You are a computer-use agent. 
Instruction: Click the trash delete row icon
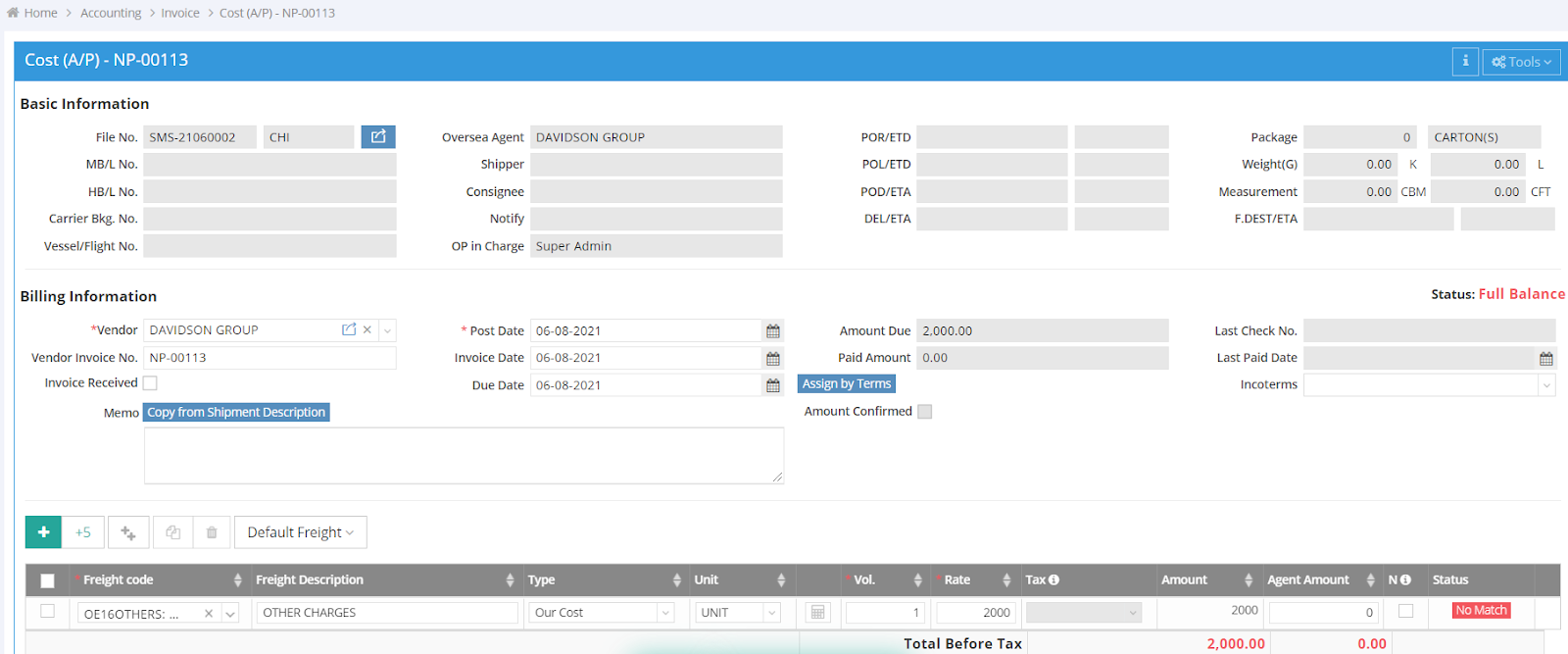click(x=212, y=532)
